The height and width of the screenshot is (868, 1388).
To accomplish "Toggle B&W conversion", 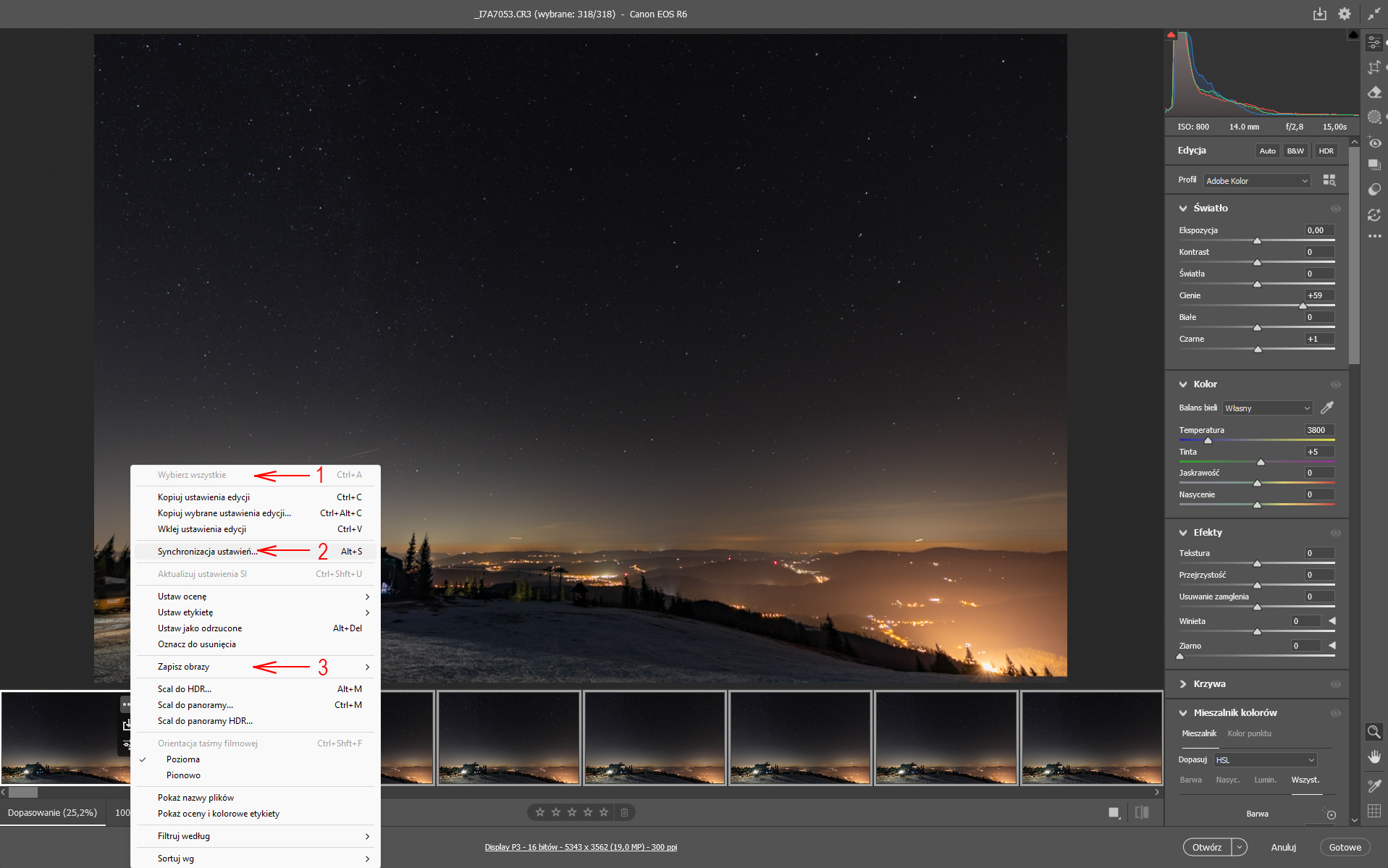I will pyautogui.click(x=1295, y=151).
